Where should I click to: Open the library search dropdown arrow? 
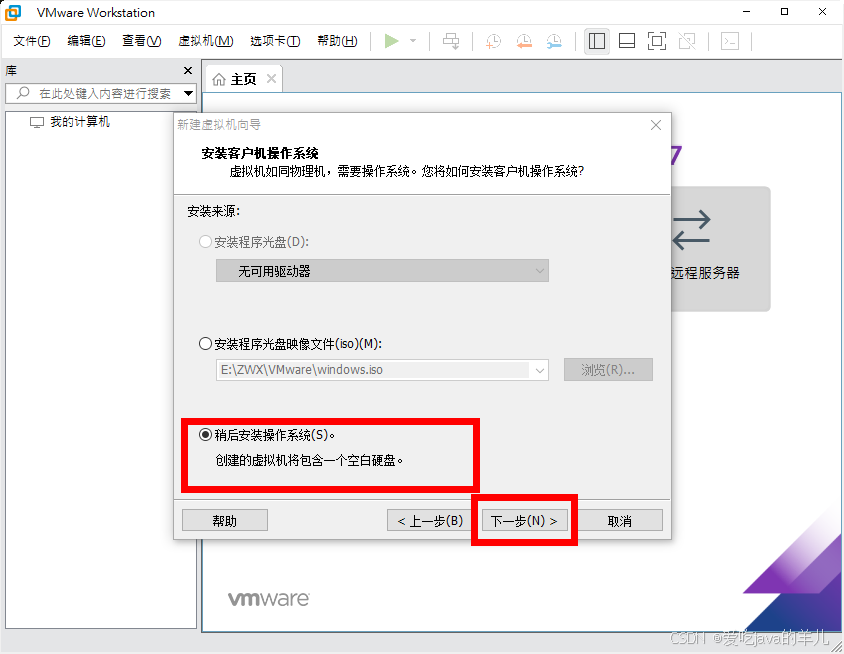(x=188, y=93)
